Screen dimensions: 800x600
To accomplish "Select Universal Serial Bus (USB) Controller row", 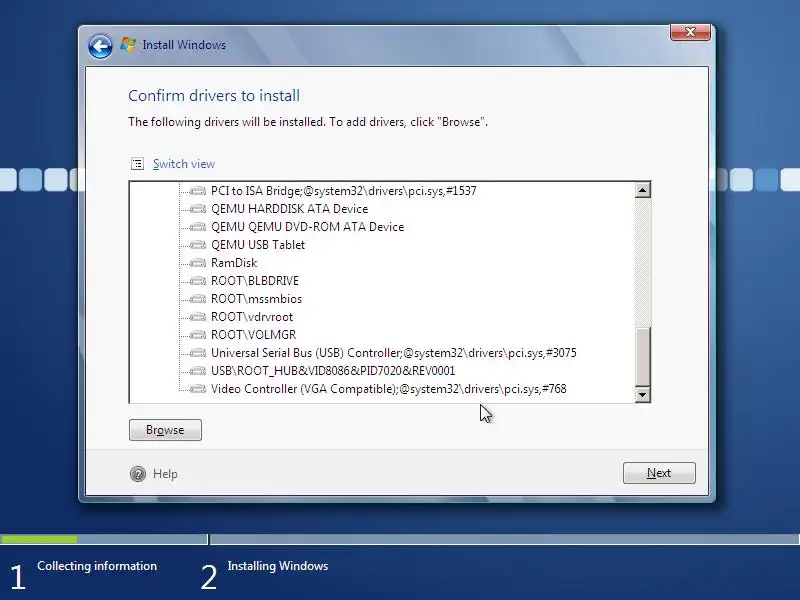I will [393, 353].
